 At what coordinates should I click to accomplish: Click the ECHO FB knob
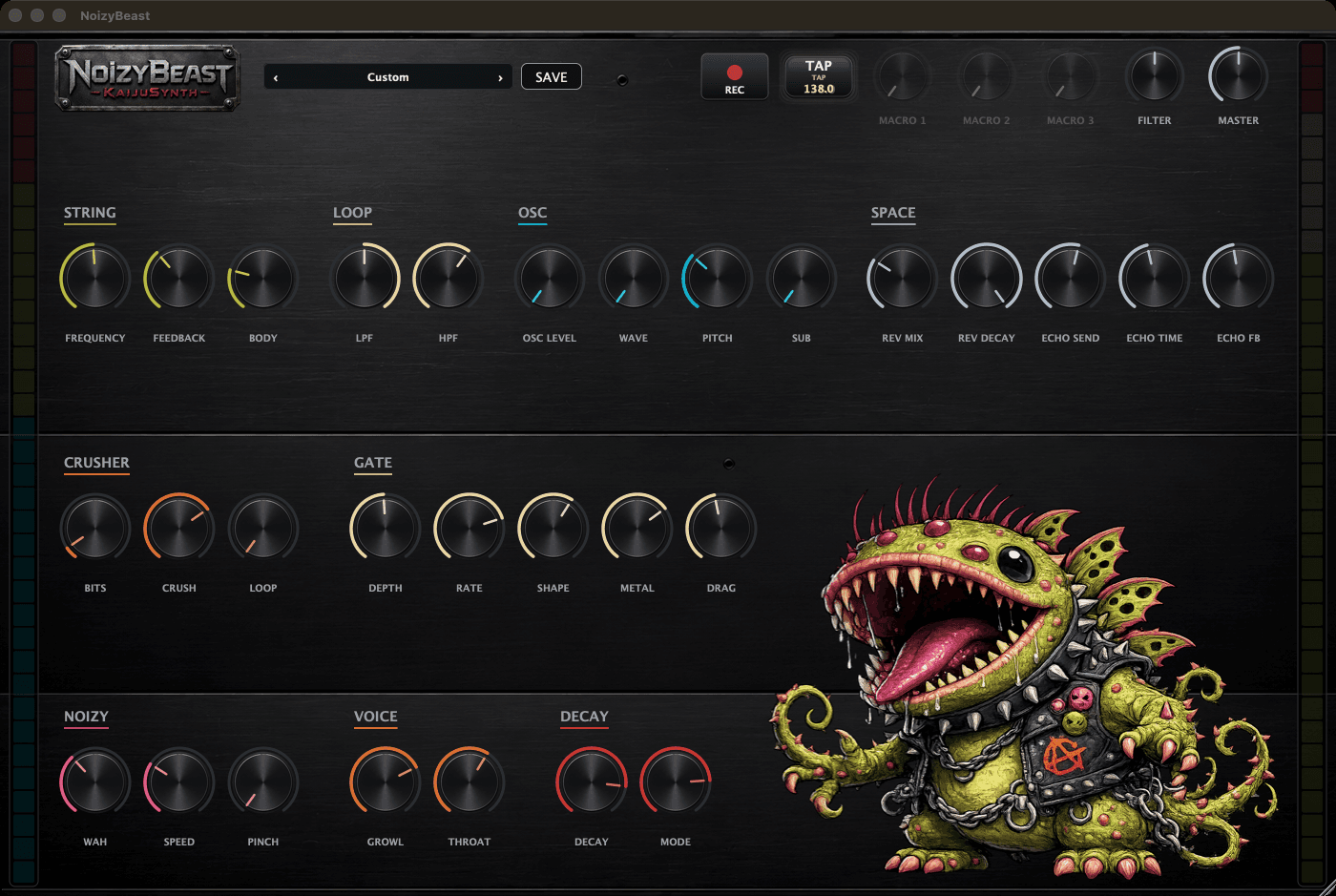1239,279
